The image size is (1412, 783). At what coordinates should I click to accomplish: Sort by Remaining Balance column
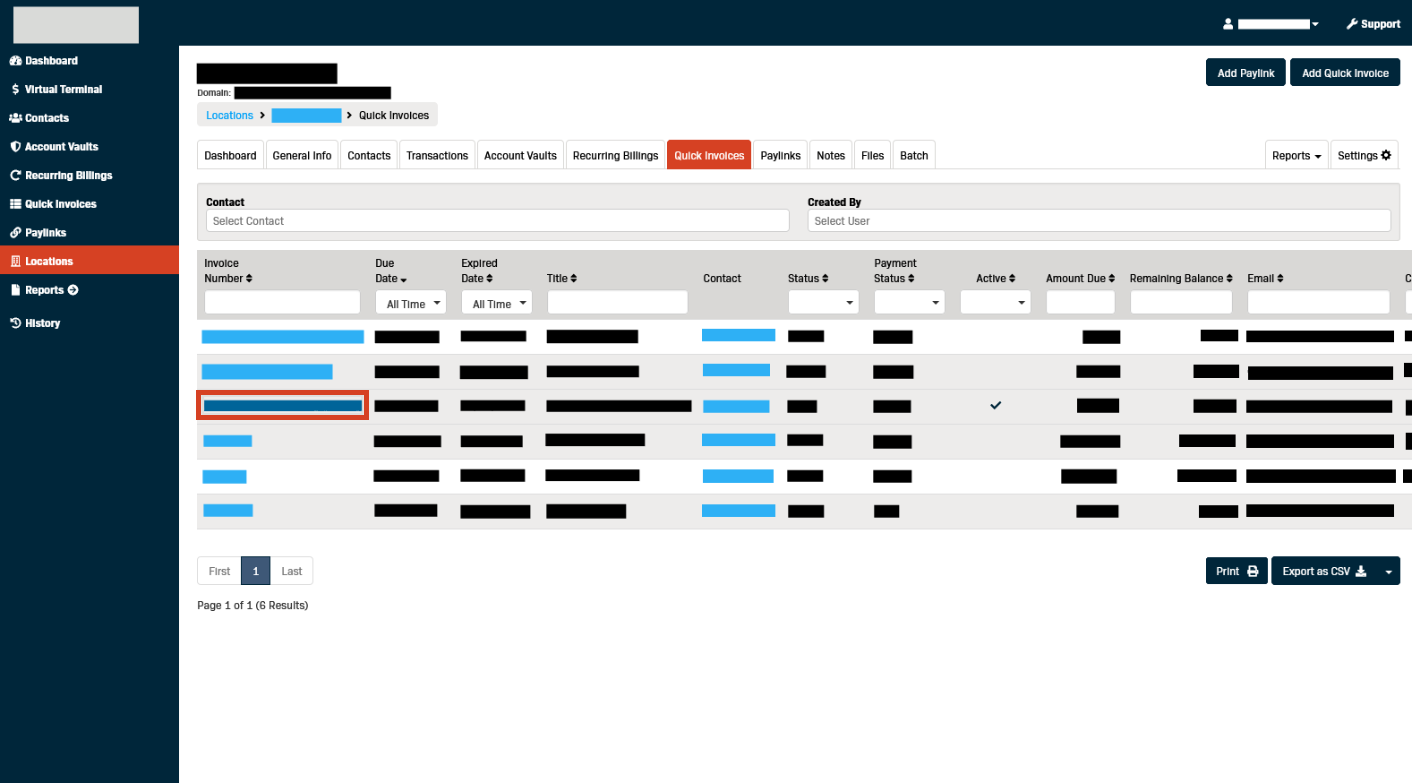click(x=1181, y=279)
